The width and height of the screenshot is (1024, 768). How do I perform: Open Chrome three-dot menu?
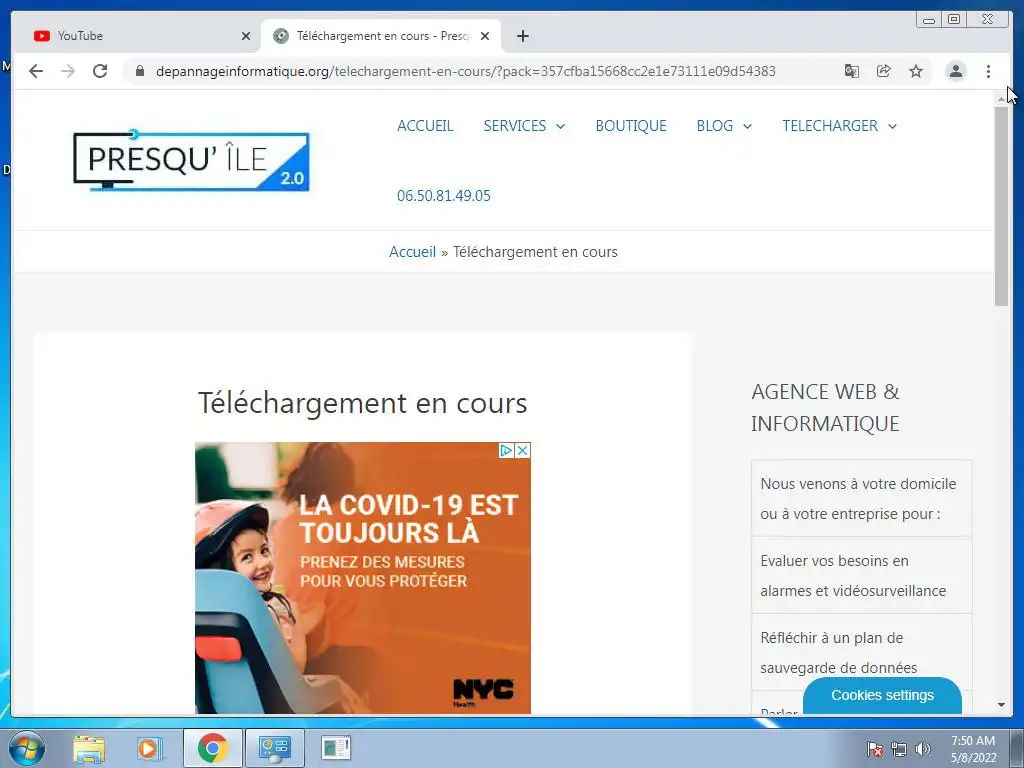pos(988,71)
